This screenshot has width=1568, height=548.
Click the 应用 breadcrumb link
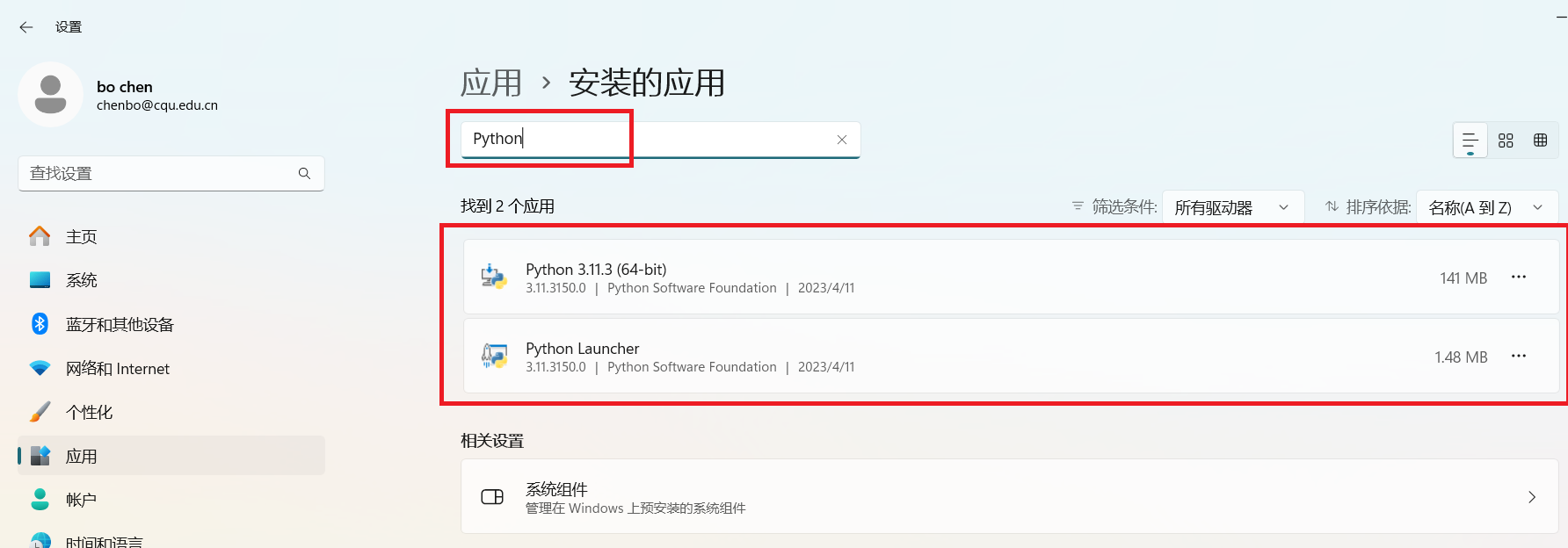[491, 83]
